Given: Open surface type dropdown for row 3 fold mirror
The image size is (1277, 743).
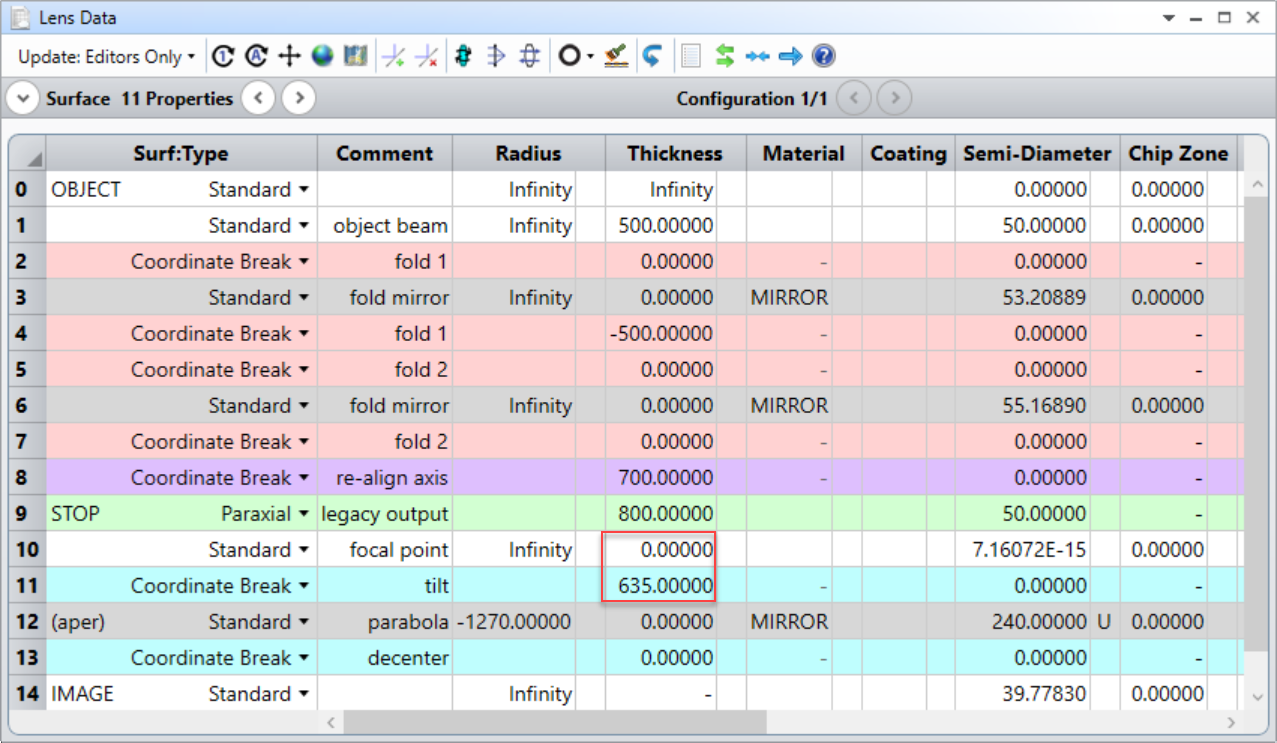Looking at the screenshot, I should tap(302, 298).
